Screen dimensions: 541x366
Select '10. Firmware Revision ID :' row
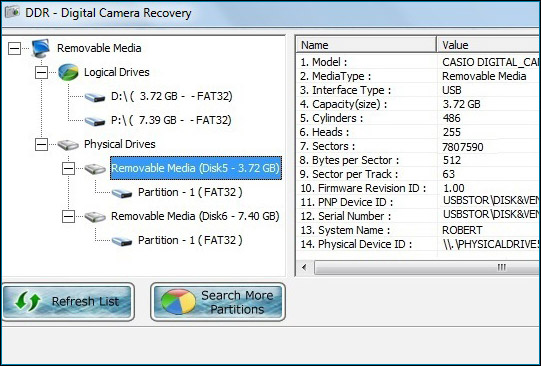(x=419, y=188)
